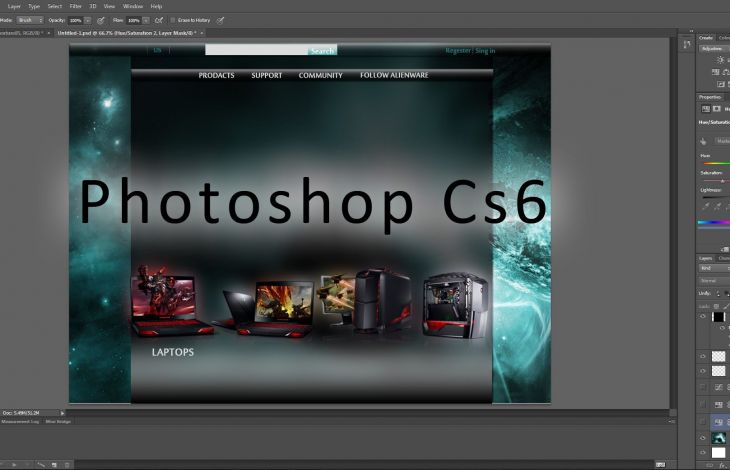Click the LAPTOPS label on the canvas
The width and height of the screenshot is (730, 470).
[x=173, y=352]
